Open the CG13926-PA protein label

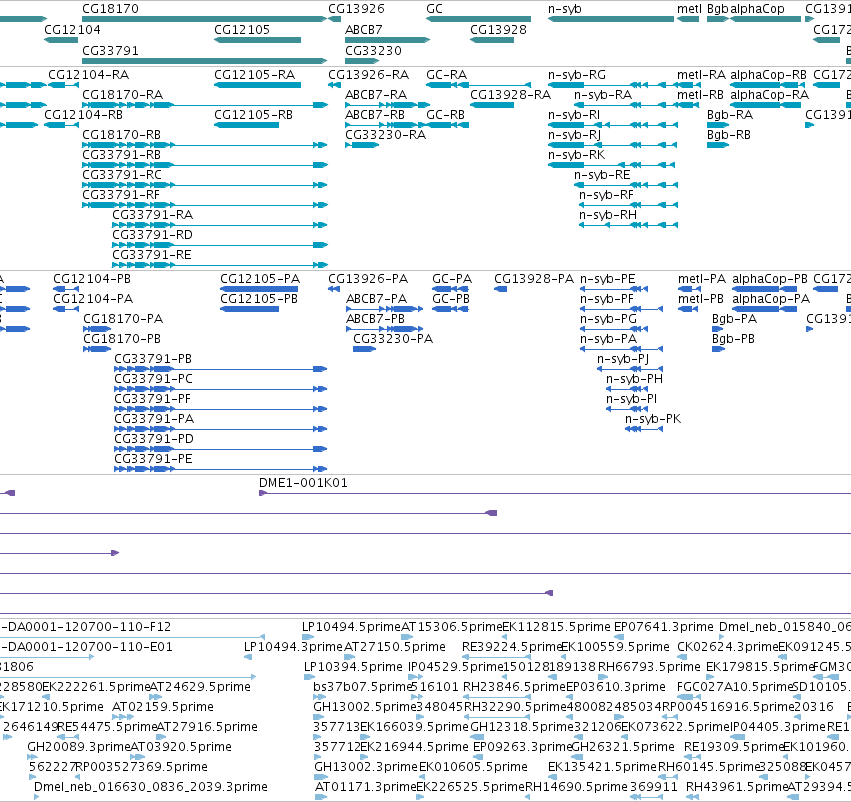pyautogui.click(x=368, y=278)
